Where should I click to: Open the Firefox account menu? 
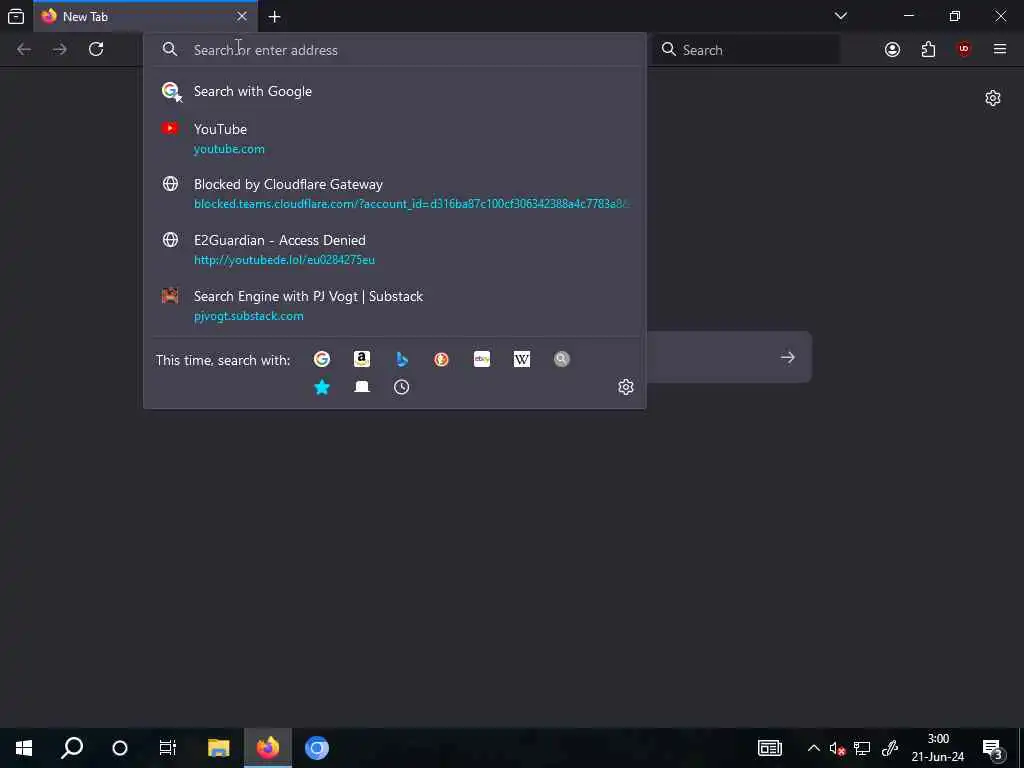coord(892,50)
